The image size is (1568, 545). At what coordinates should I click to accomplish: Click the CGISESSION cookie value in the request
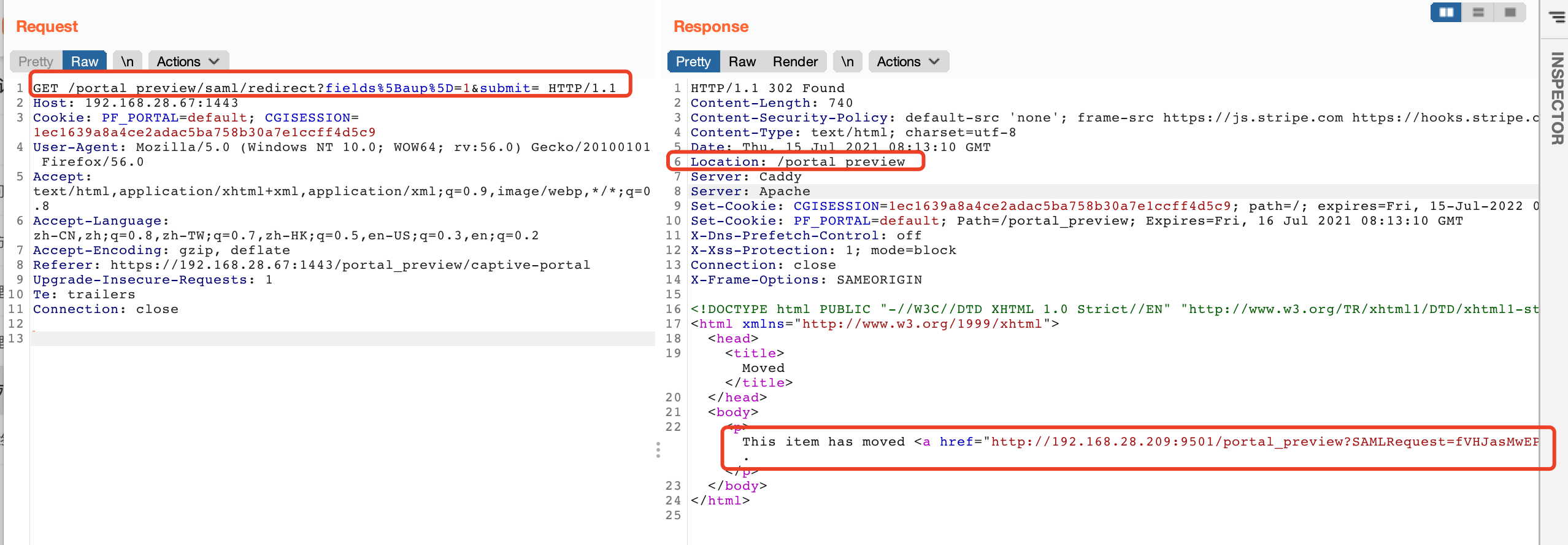[204, 133]
